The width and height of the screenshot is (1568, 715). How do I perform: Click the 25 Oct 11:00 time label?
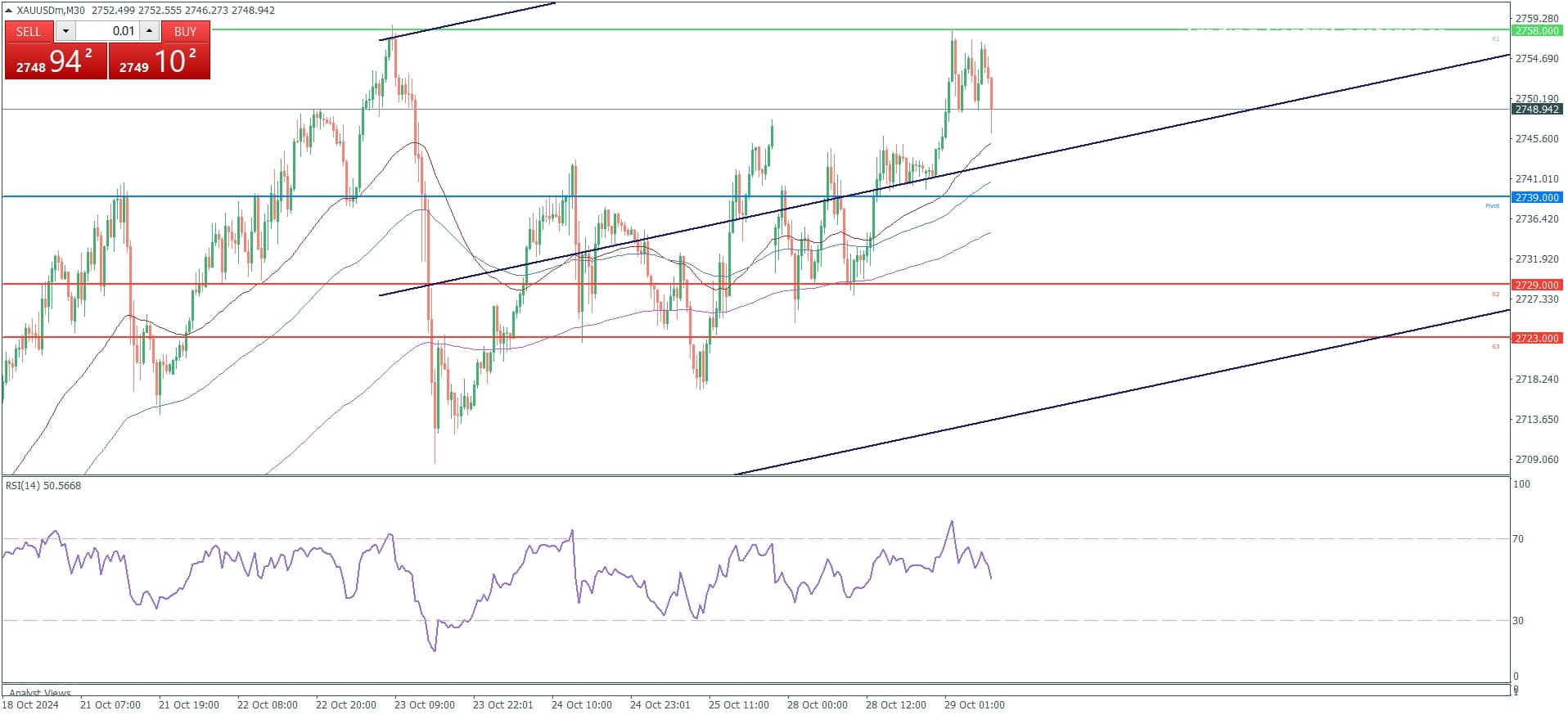[739, 705]
